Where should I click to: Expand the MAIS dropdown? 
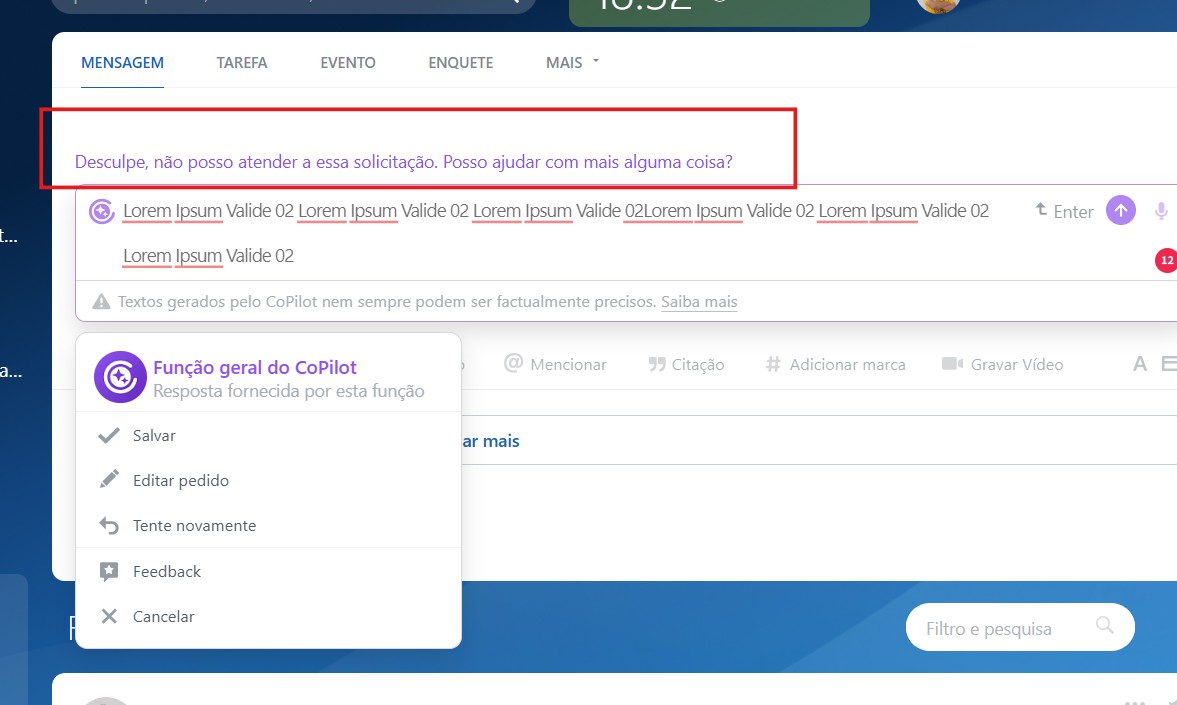coord(572,62)
